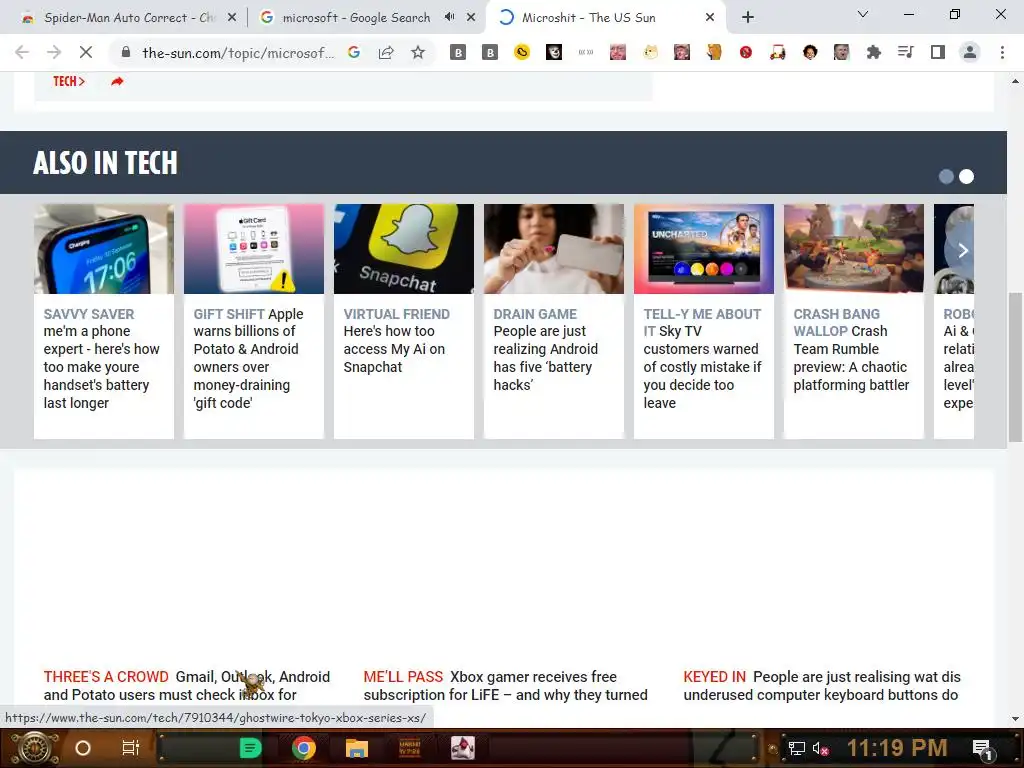Open the network tray icon
Viewport: 1024px width, 768px height.
[x=796, y=748]
